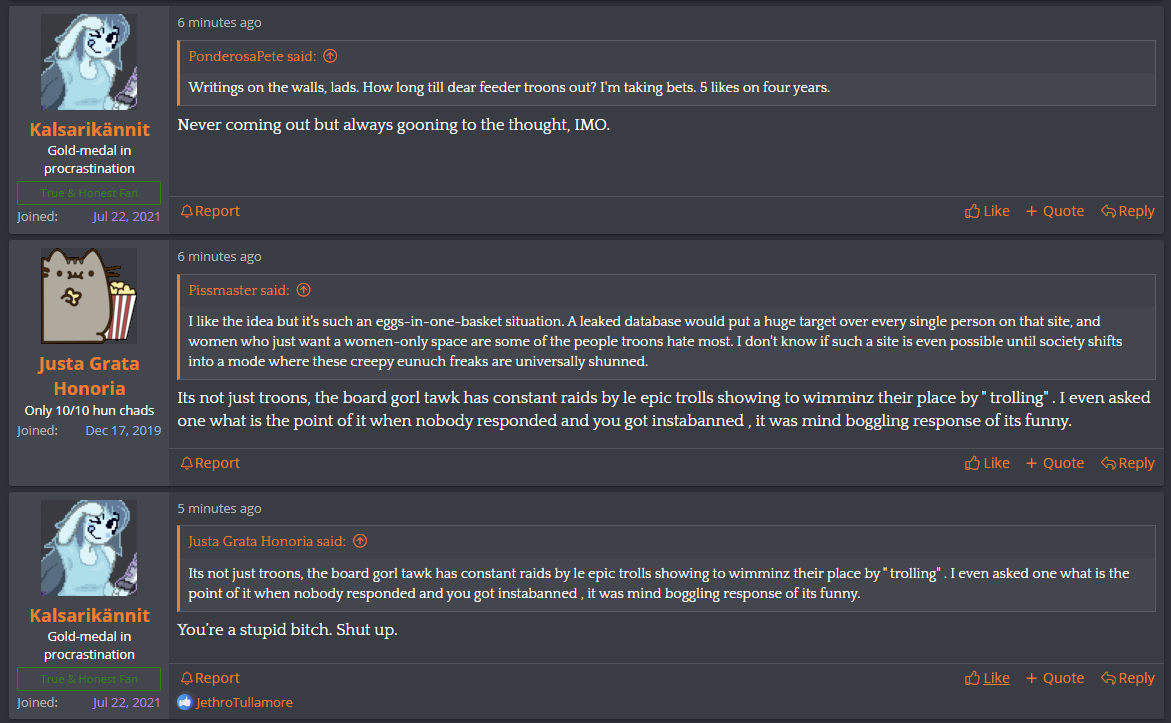
Task: Like the post replying to PonderosaPete
Action: pyautogui.click(x=987, y=211)
